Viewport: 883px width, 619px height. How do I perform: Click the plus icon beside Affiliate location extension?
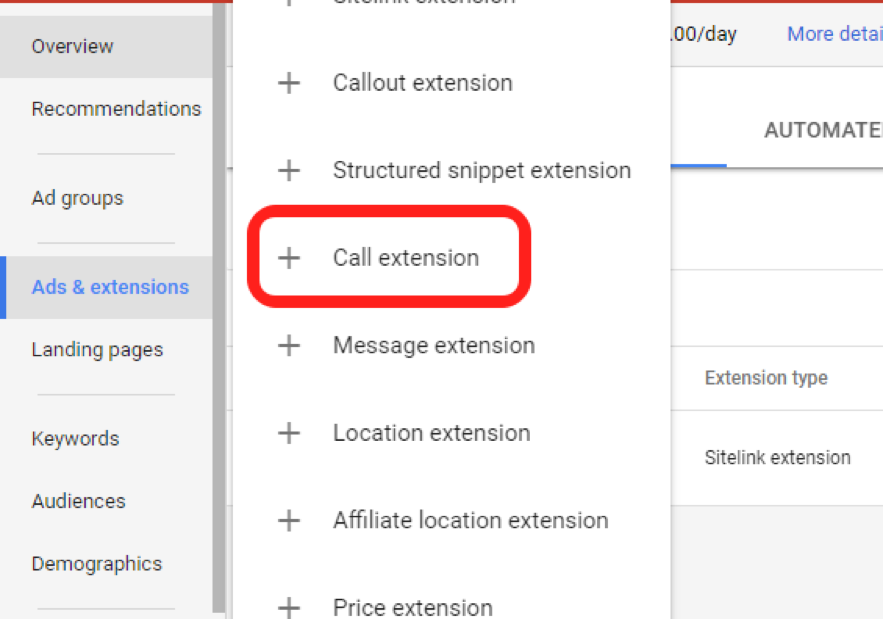click(x=288, y=521)
